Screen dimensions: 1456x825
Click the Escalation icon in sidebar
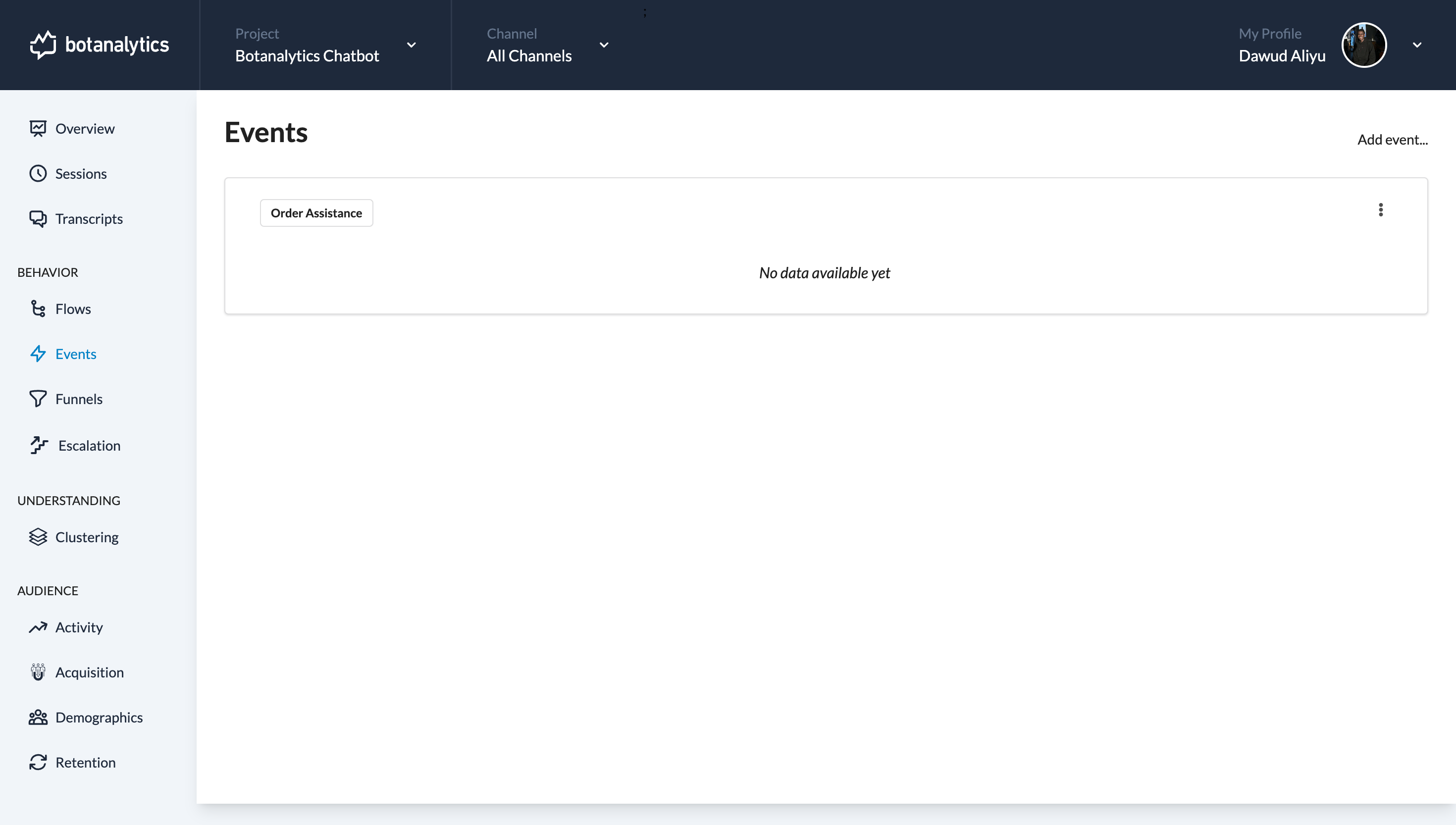tap(38, 444)
